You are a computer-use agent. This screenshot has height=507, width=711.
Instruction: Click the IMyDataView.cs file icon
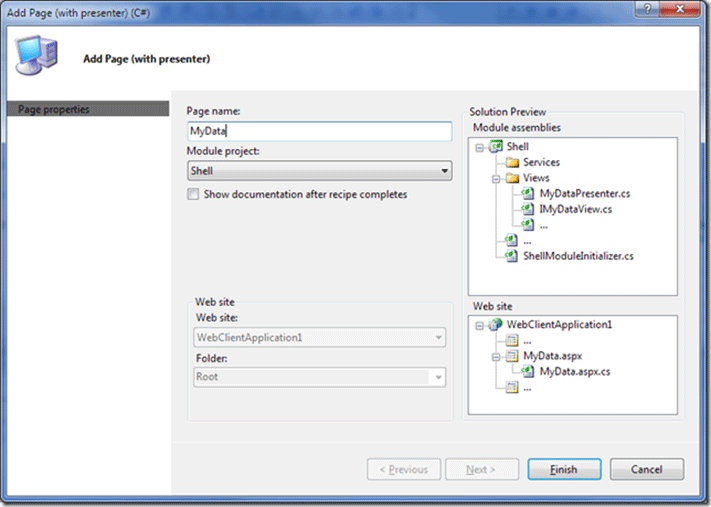click(527, 208)
